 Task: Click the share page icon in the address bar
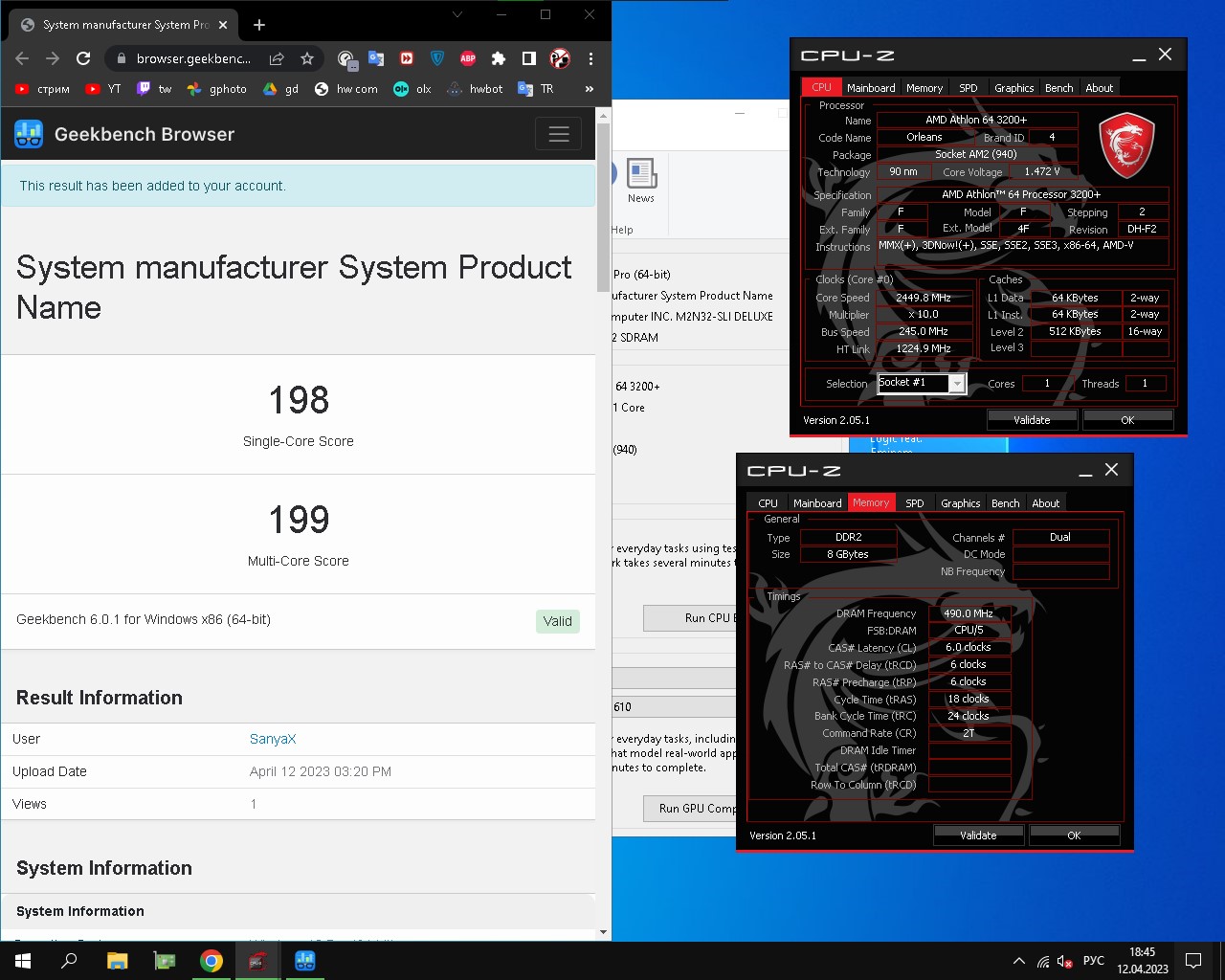click(277, 58)
